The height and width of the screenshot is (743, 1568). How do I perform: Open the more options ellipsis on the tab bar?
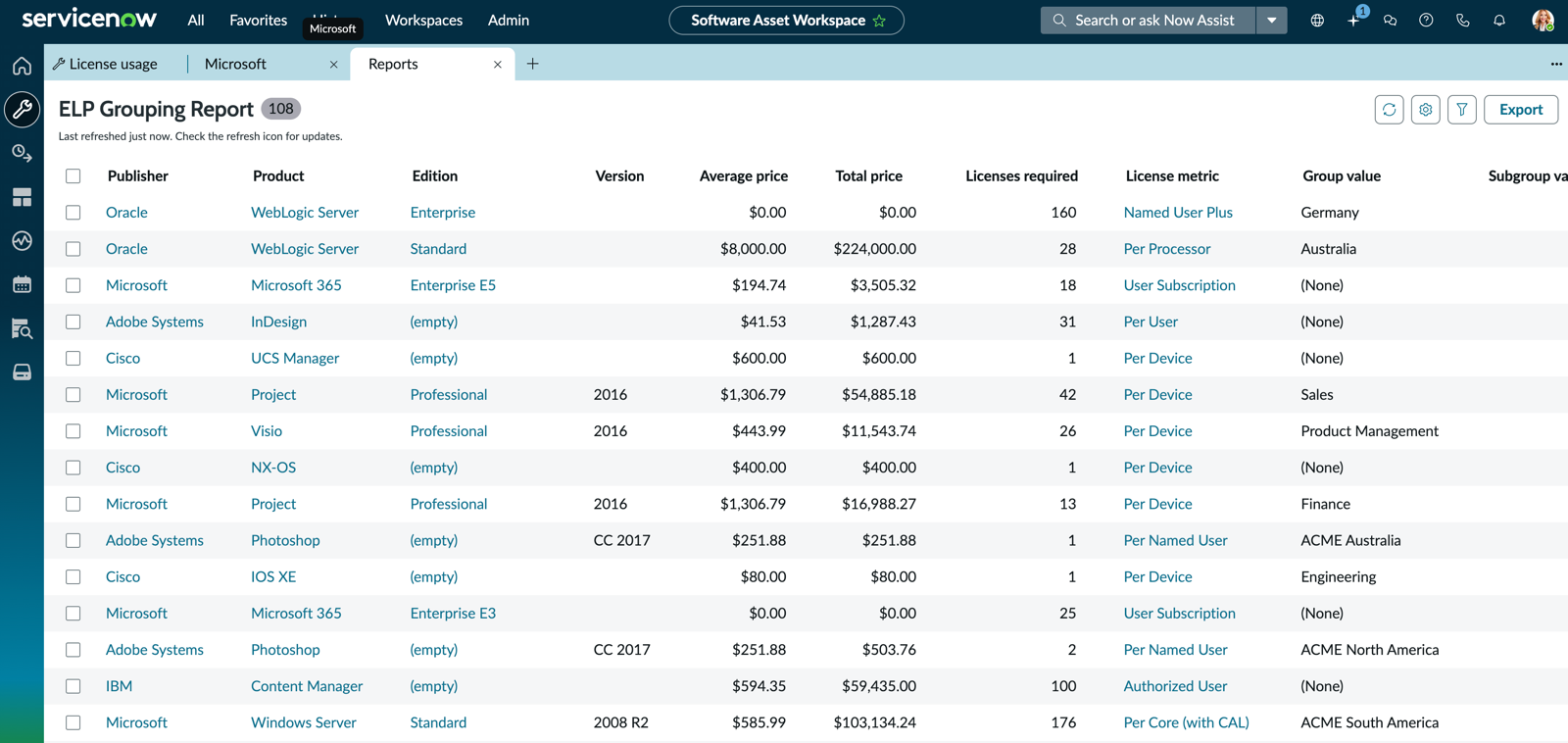pyautogui.click(x=1556, y=64)
